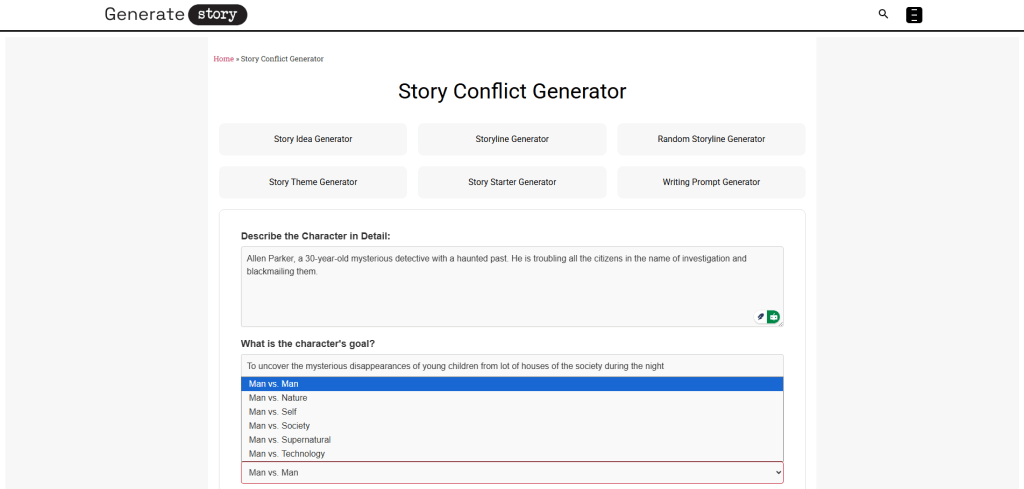Screen dimensions: 1024x489
Task: Choose Man vs. Self from the list
Action: pyautogui.click(x=512, y=412)
